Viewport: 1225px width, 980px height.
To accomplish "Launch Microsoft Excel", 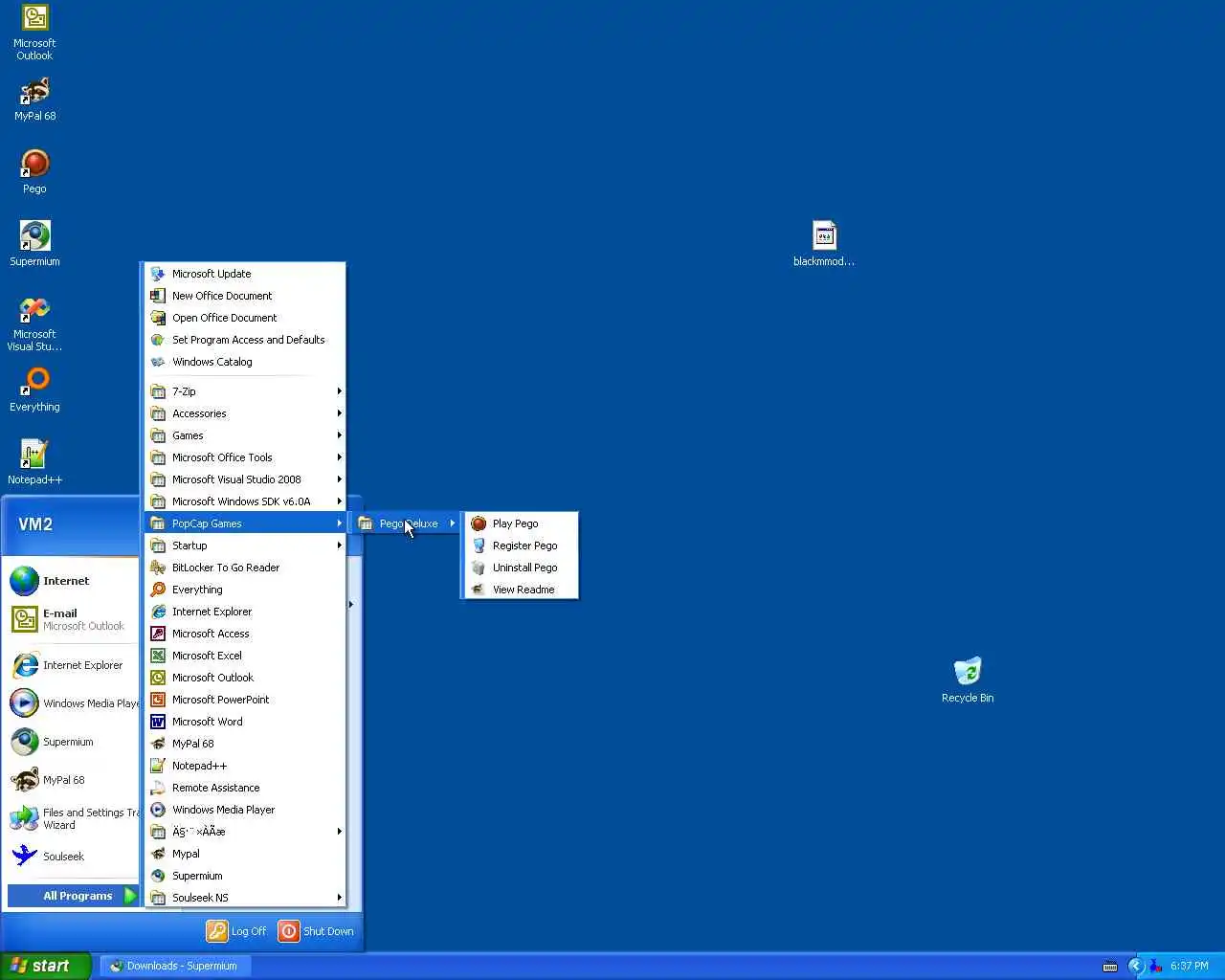I will 245,656.
